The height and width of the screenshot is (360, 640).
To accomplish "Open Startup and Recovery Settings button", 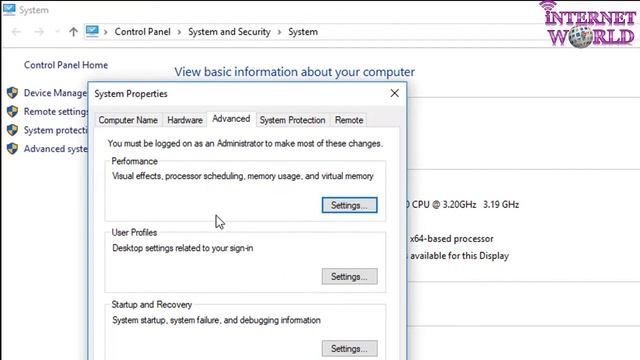I will point(349,349).
